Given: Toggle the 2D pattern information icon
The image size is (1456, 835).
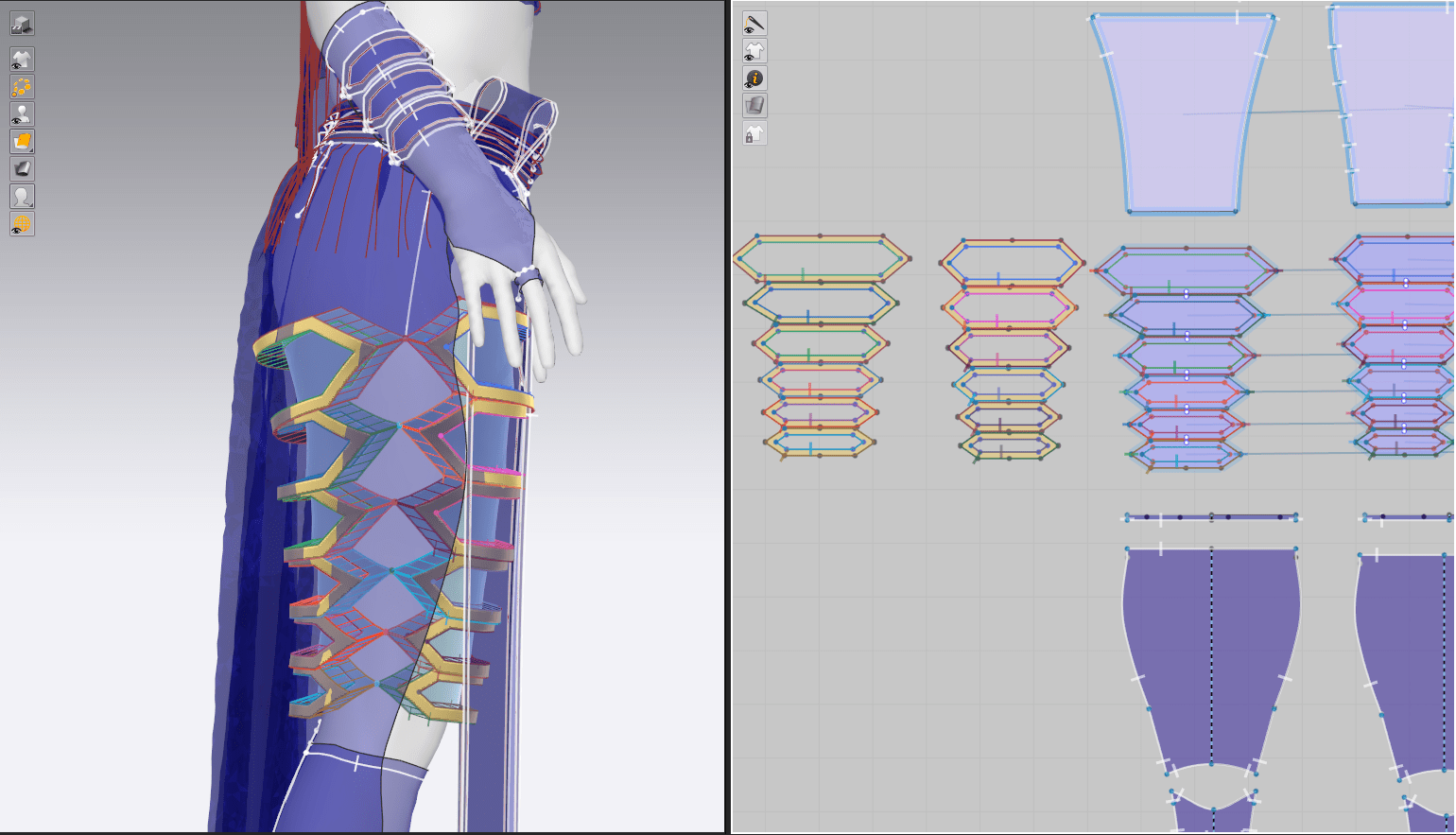Looking at the screenshot, I should [754, 78].
